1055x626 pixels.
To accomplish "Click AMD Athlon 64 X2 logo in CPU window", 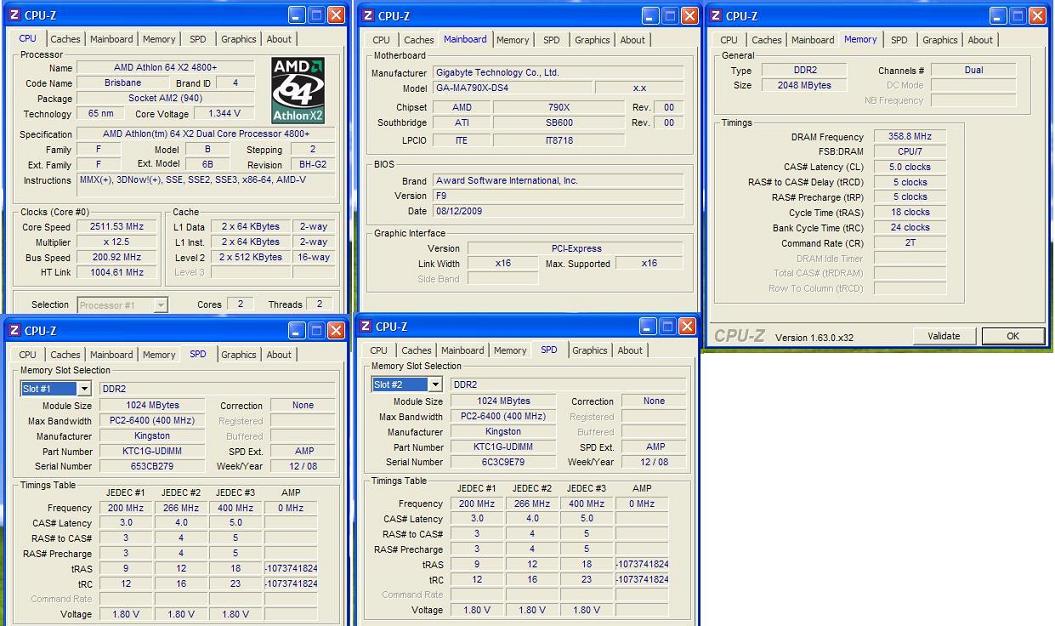I will [x=298, y=90].
